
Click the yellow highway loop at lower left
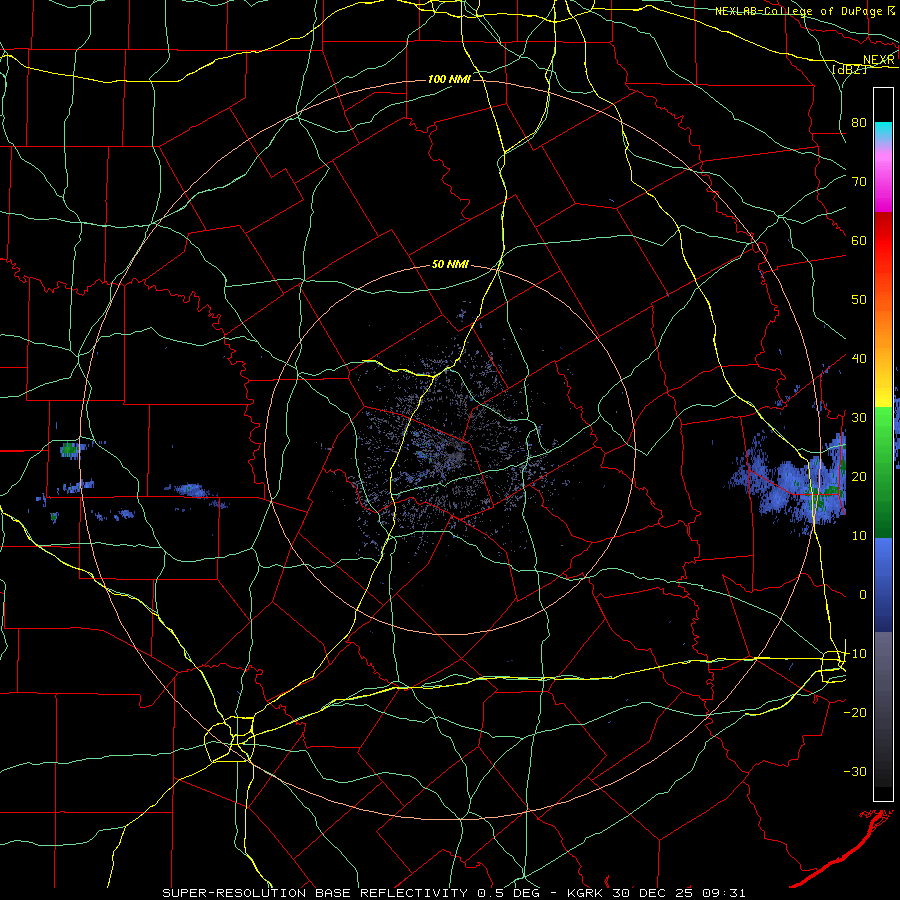tap(230, 739)
